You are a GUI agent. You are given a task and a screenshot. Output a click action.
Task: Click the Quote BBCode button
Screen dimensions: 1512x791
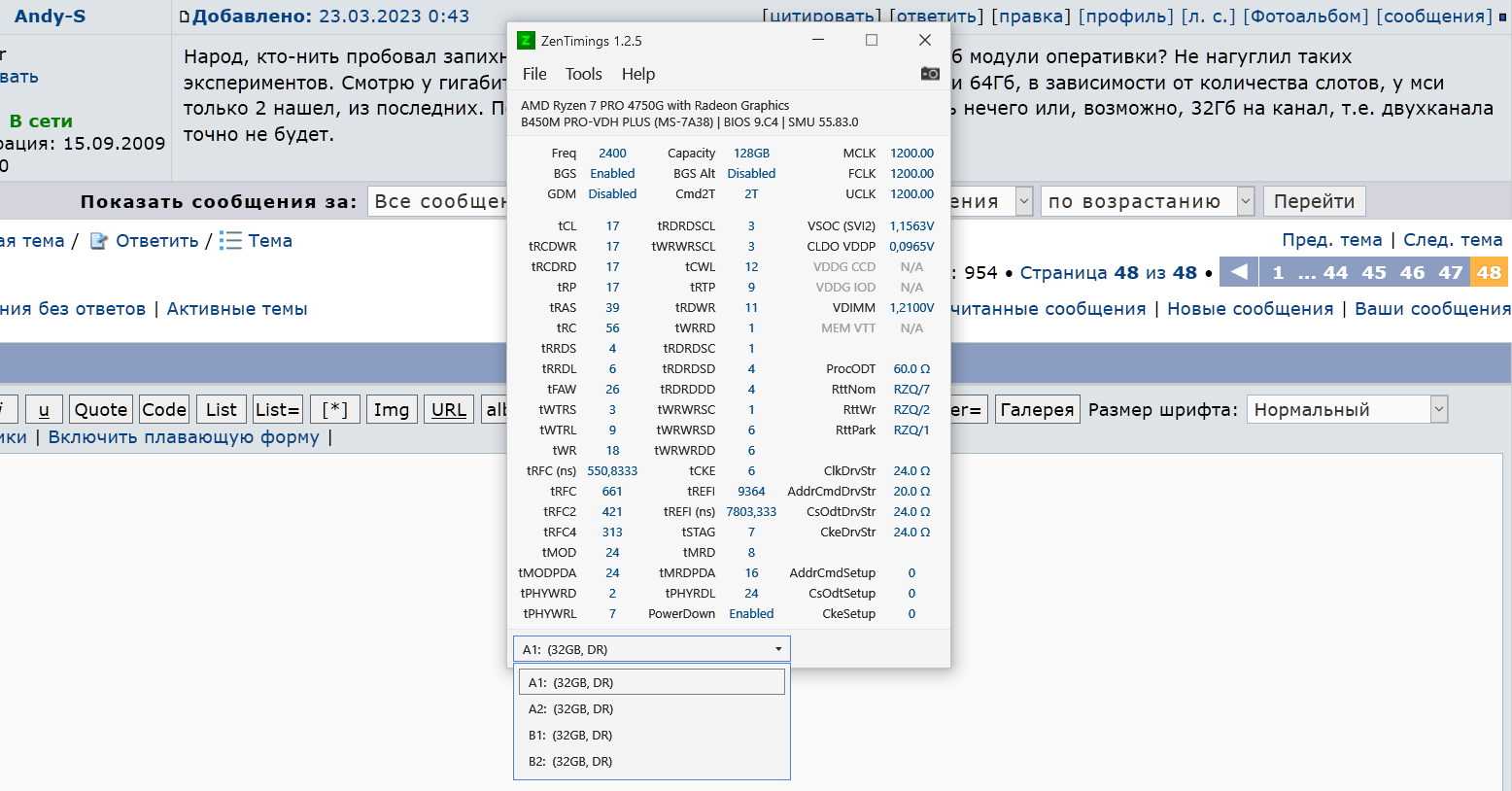tap(101, 409)
